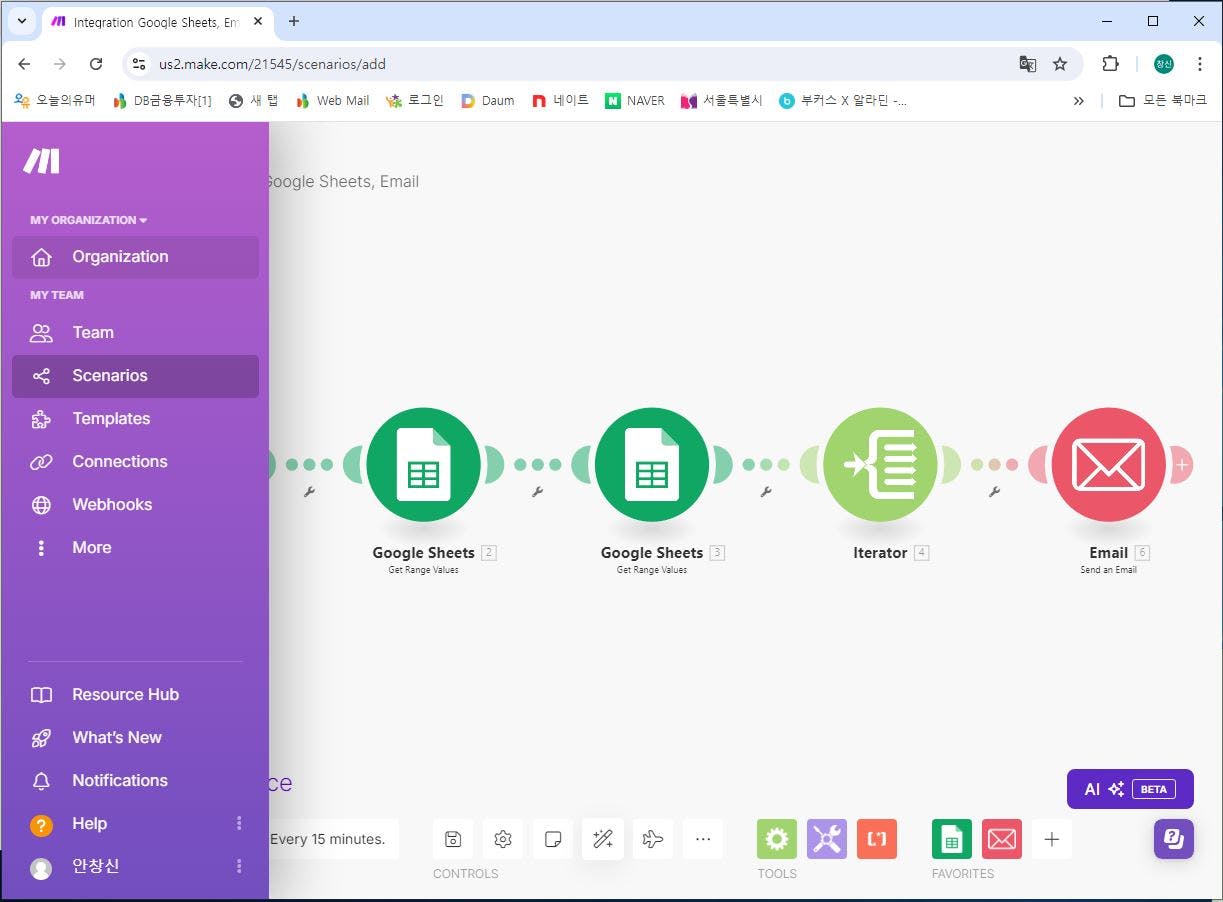The width and height of the screenshot is (1223, 902).
Task: Select the Email module
Action: [1109, 465]
